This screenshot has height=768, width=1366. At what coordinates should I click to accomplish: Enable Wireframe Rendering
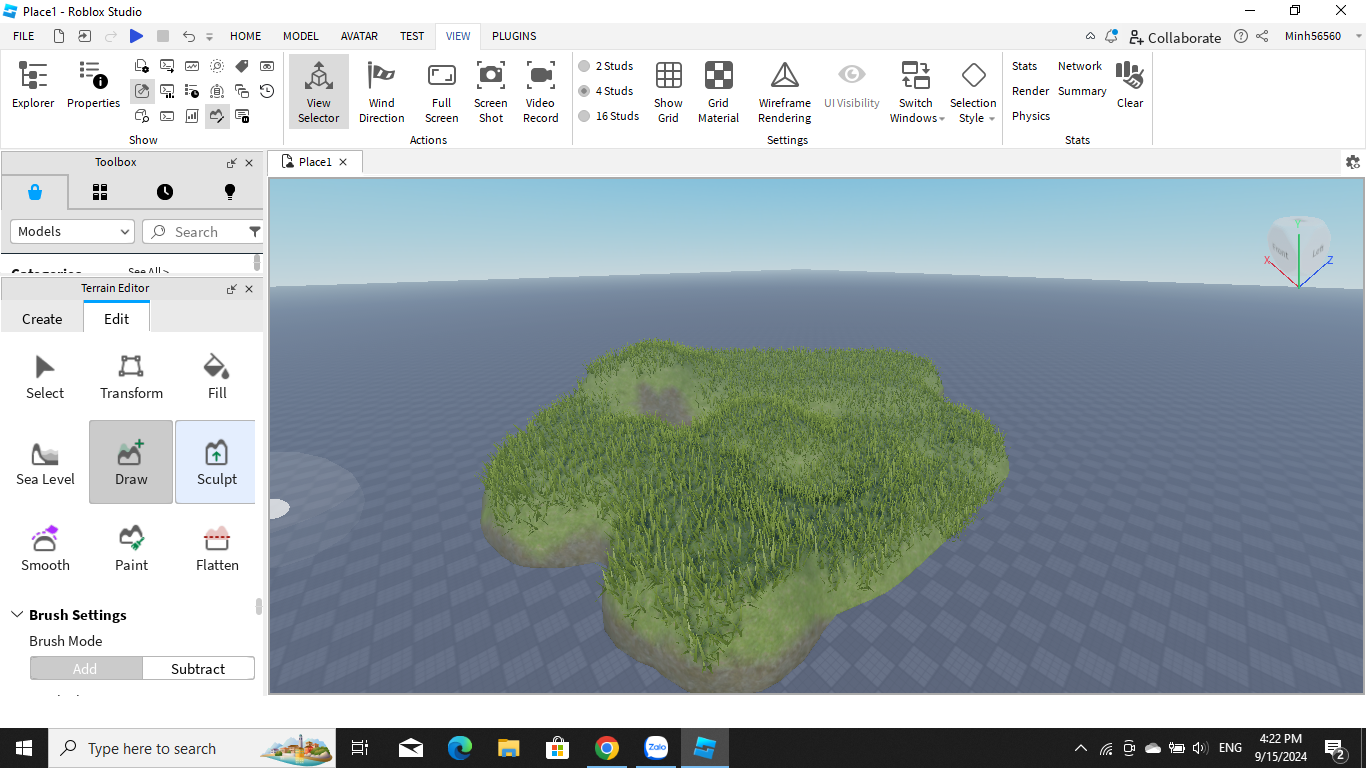point(785,91)
